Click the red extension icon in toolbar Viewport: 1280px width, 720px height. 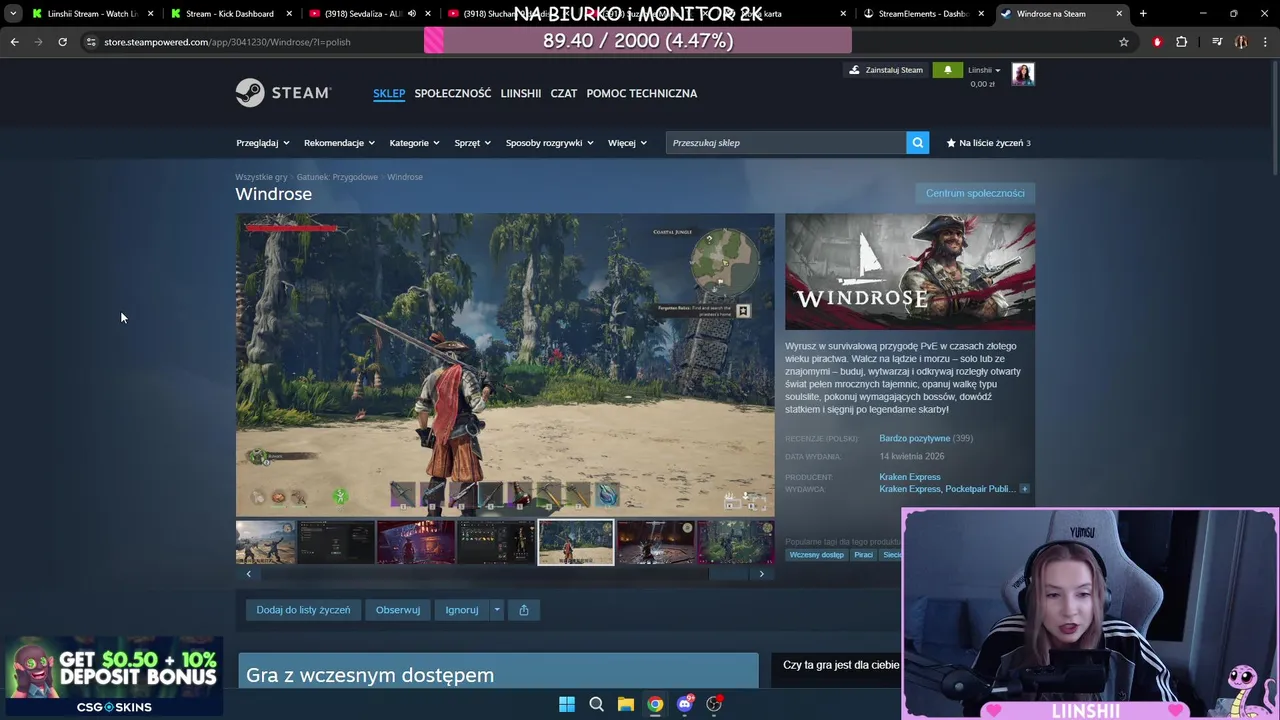1157,42
